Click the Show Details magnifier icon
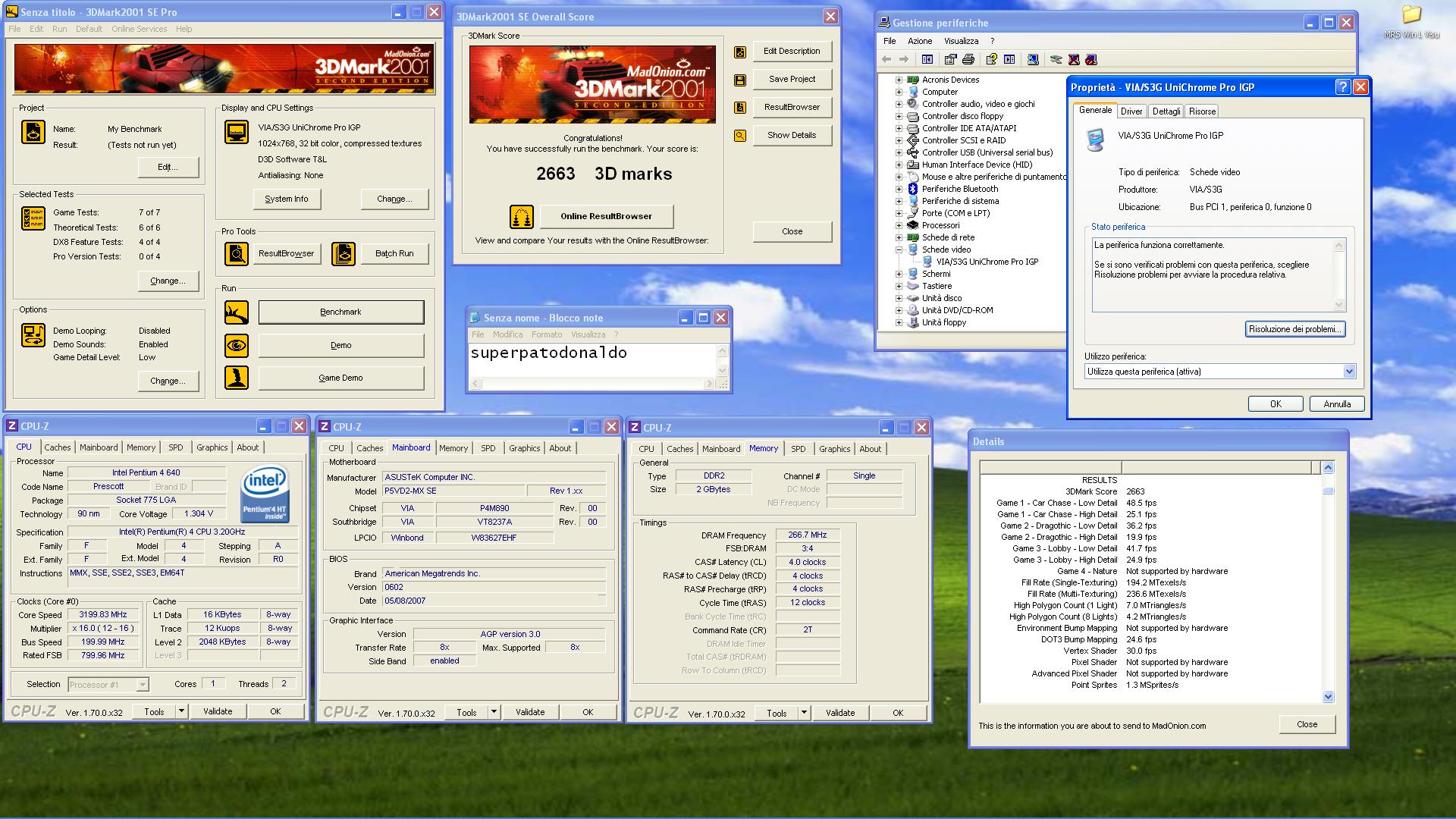 [740, 136]
